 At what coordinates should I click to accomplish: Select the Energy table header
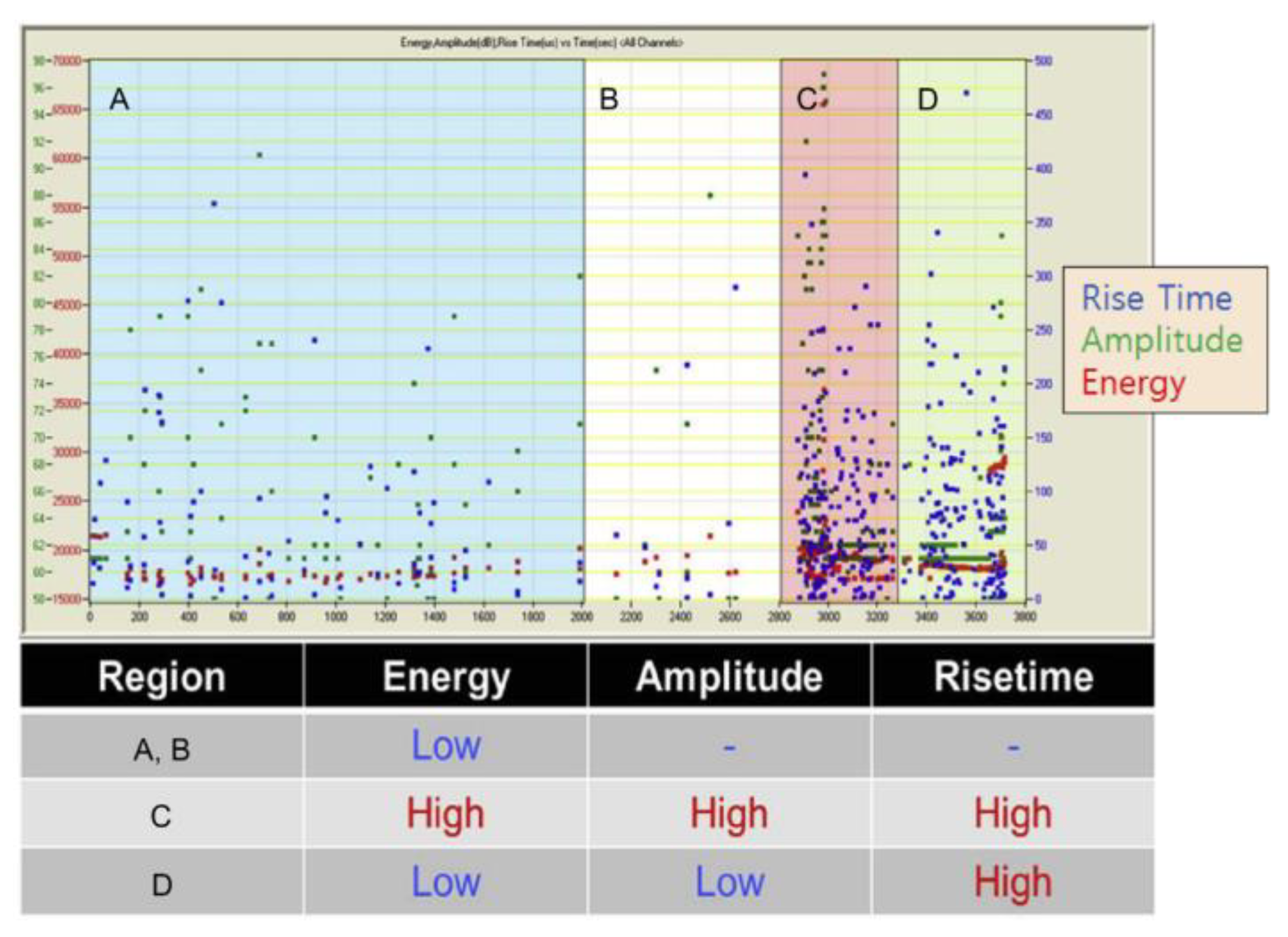pyautogui.click(x=445, y=676)
